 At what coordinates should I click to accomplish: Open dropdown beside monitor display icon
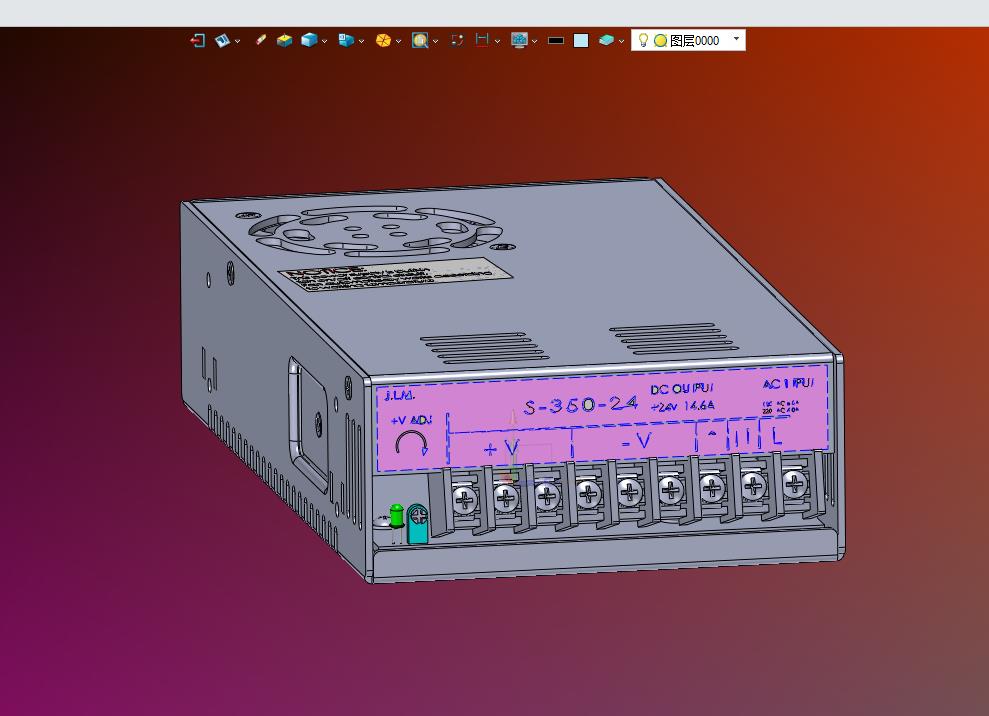[x=534, y=41]
